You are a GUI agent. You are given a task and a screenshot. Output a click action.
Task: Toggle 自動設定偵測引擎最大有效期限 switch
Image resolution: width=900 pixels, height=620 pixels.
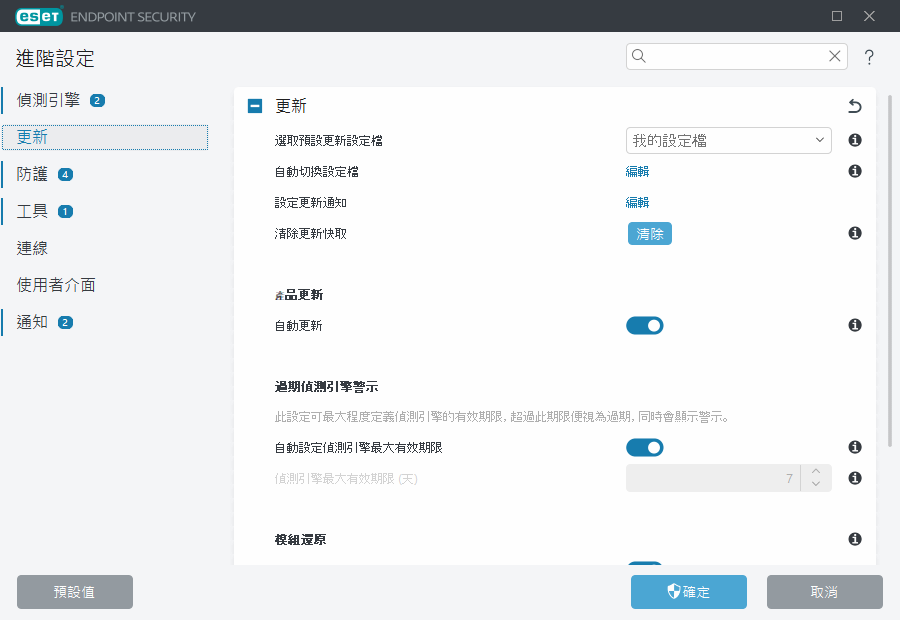click(x=645, y=448)
